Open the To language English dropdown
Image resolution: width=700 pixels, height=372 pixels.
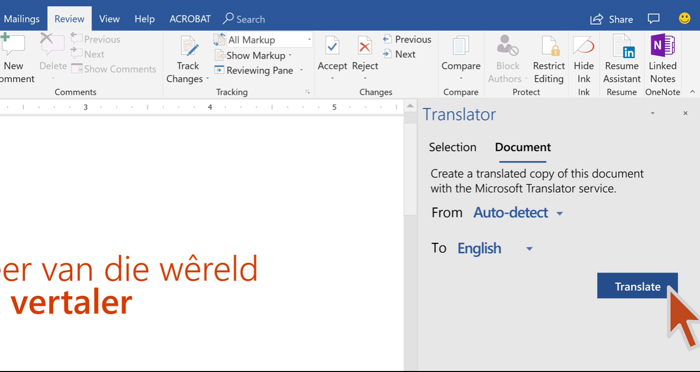(495, 248)
